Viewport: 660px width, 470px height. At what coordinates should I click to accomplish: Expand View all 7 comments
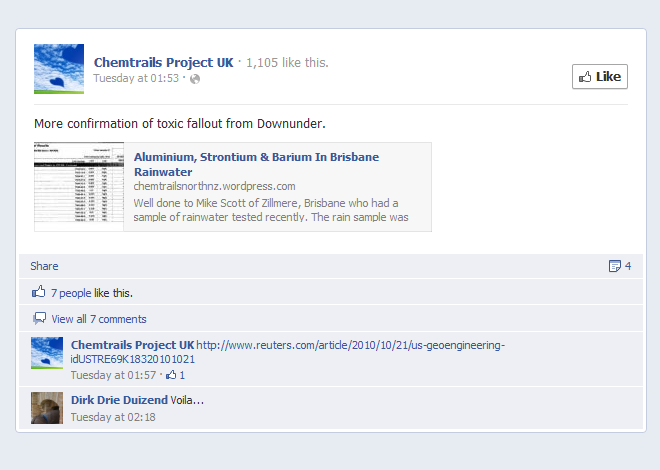[98, 319]
